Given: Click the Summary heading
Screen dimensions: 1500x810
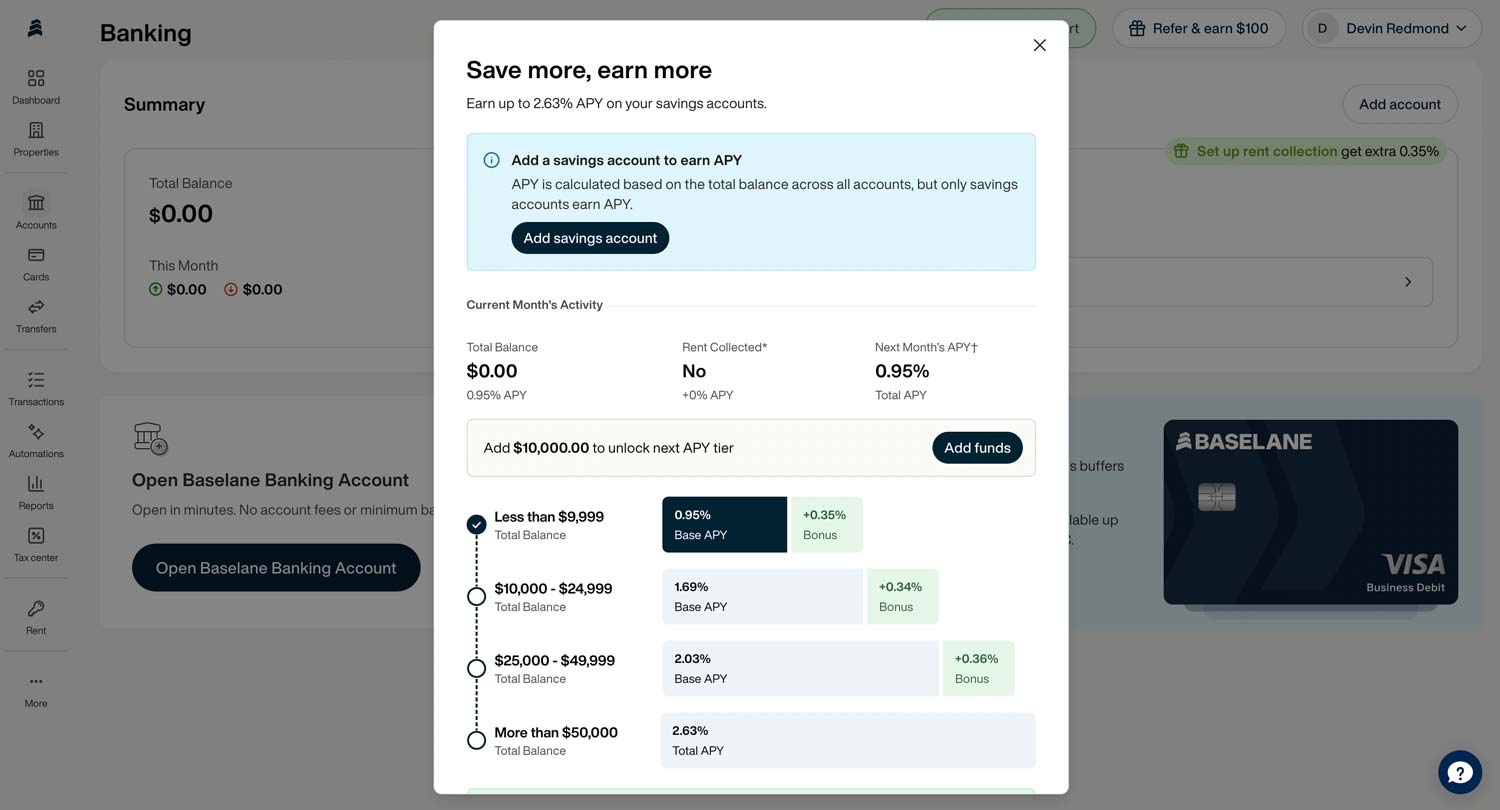Looking at the screenshot, I should 164,104.
